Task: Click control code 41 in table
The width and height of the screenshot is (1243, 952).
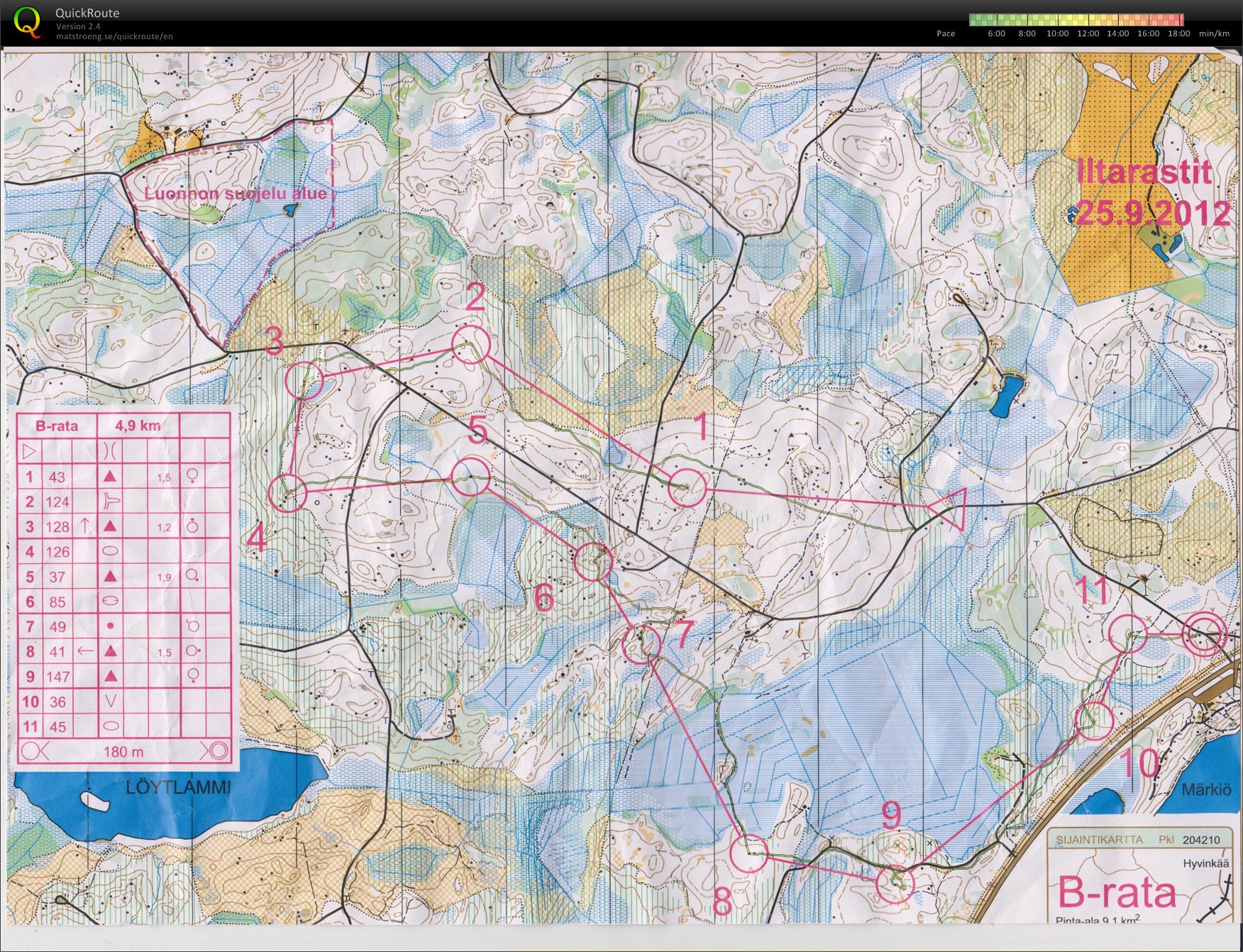Action: click(57, 652)
